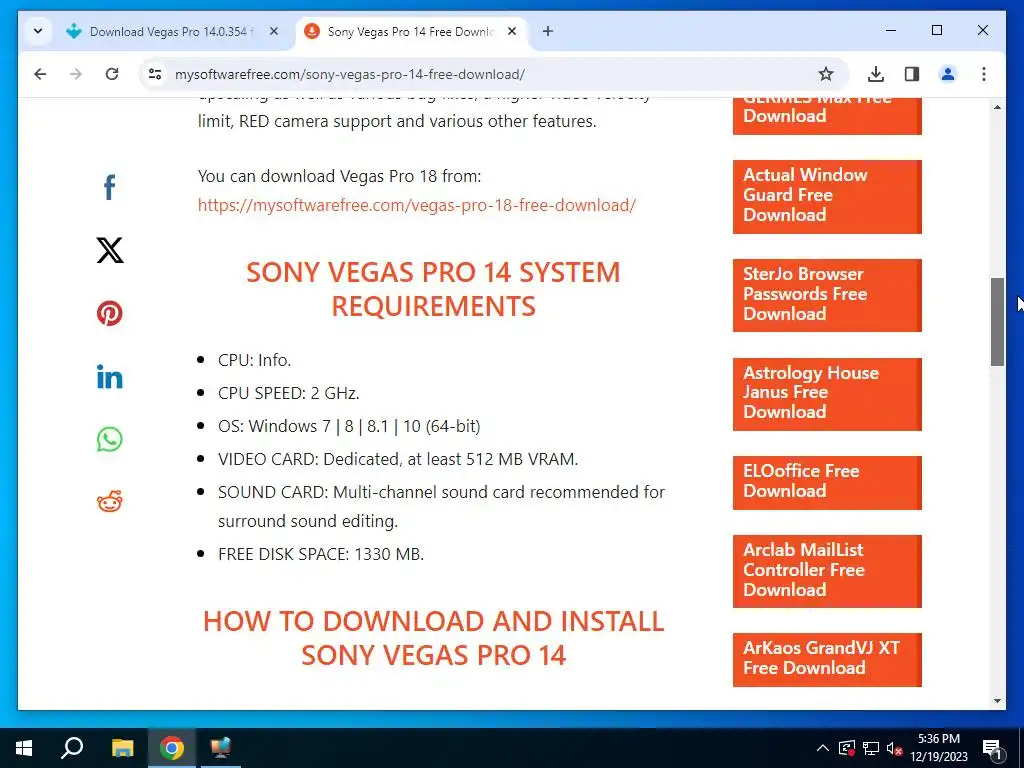Click the scrollbar up arrow
The height and width of the screenshot is (768, 1024).
(x=997, y=107)
